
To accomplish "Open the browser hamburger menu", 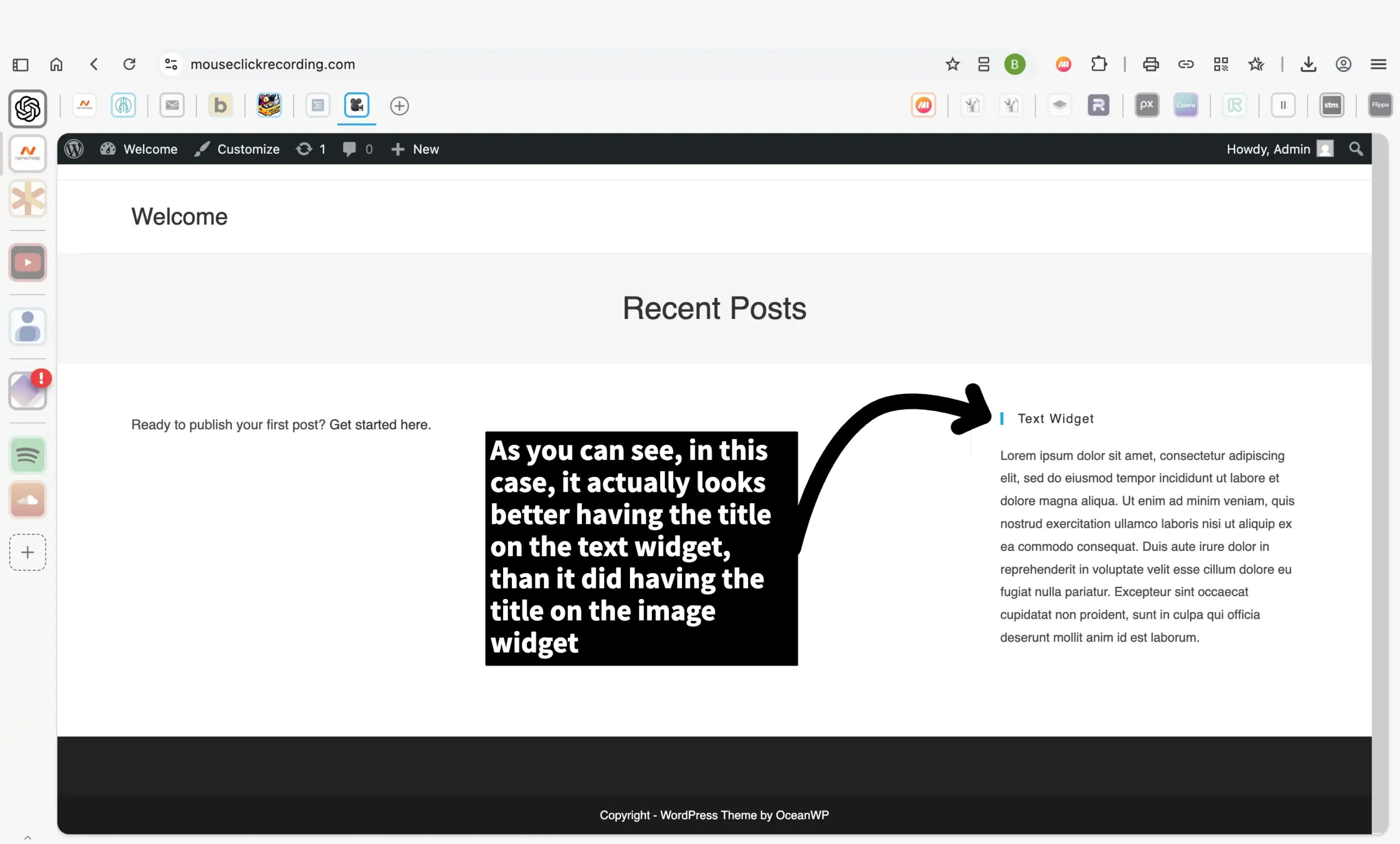I will (x=1379, y=64).
